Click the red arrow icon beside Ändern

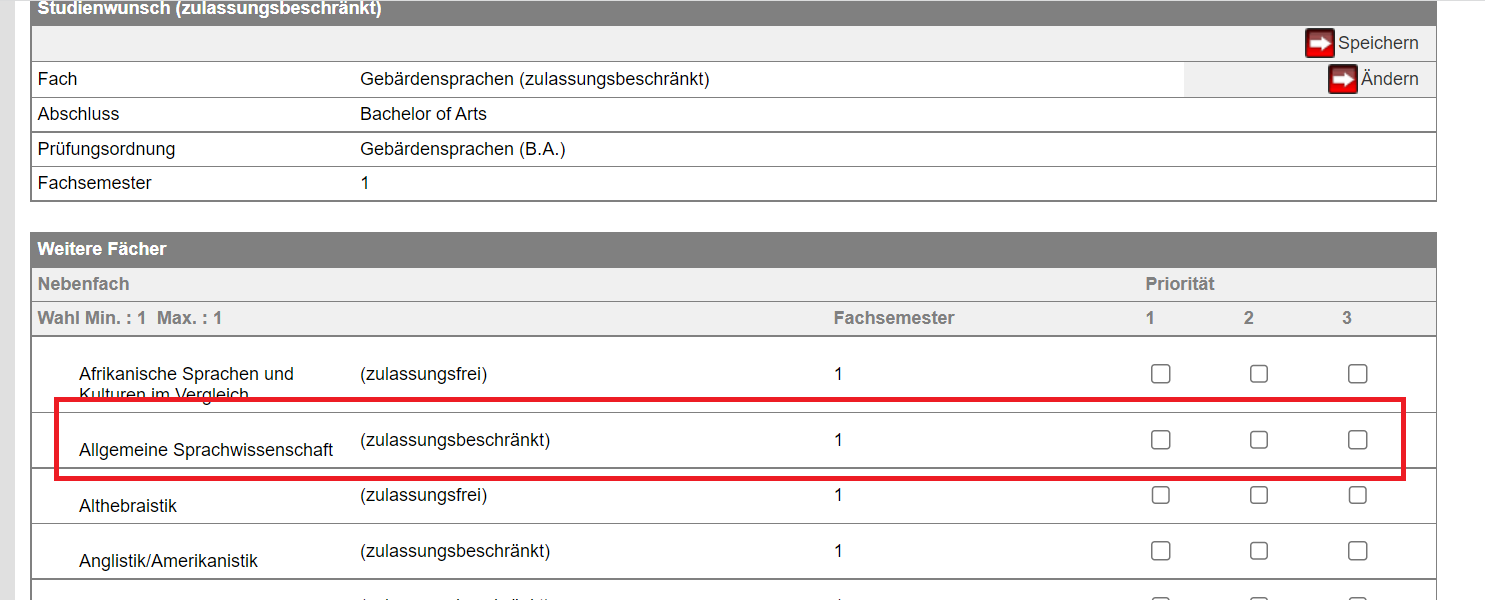pyautogui.click(x=1342, y=78)
